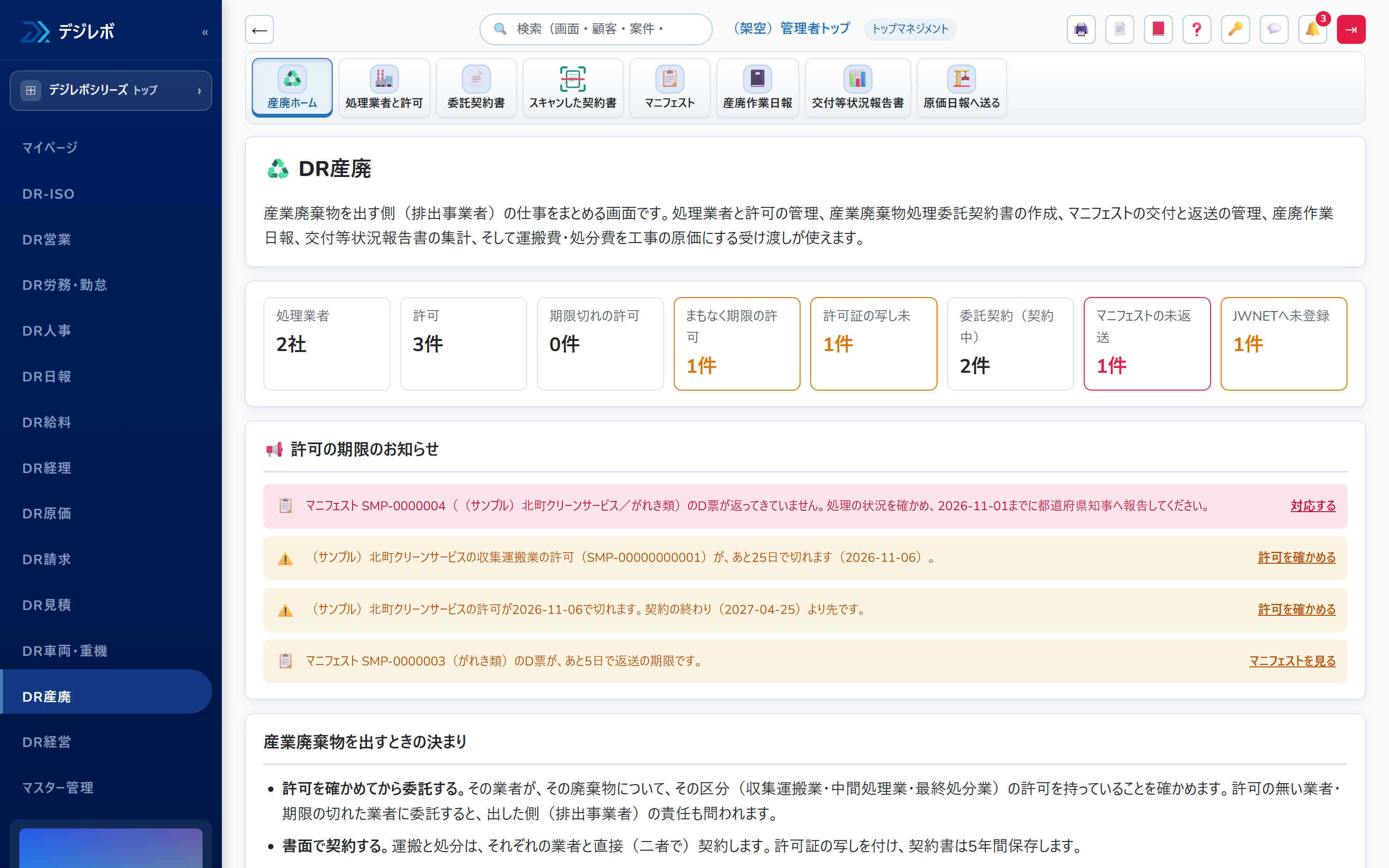Open the 産廃ホーム tab

(292, 87)
